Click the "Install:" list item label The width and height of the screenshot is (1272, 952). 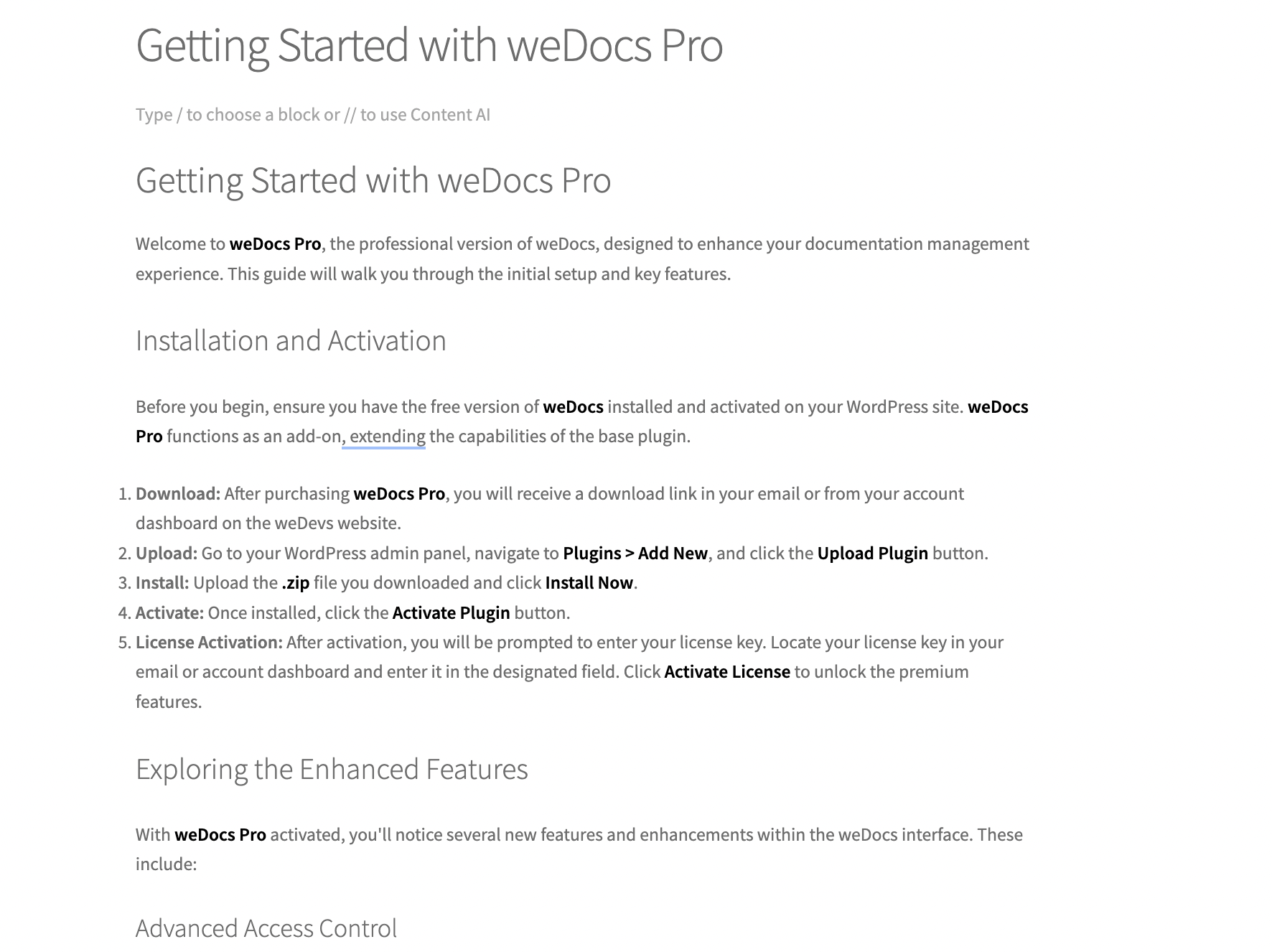[x=162, y=583]
